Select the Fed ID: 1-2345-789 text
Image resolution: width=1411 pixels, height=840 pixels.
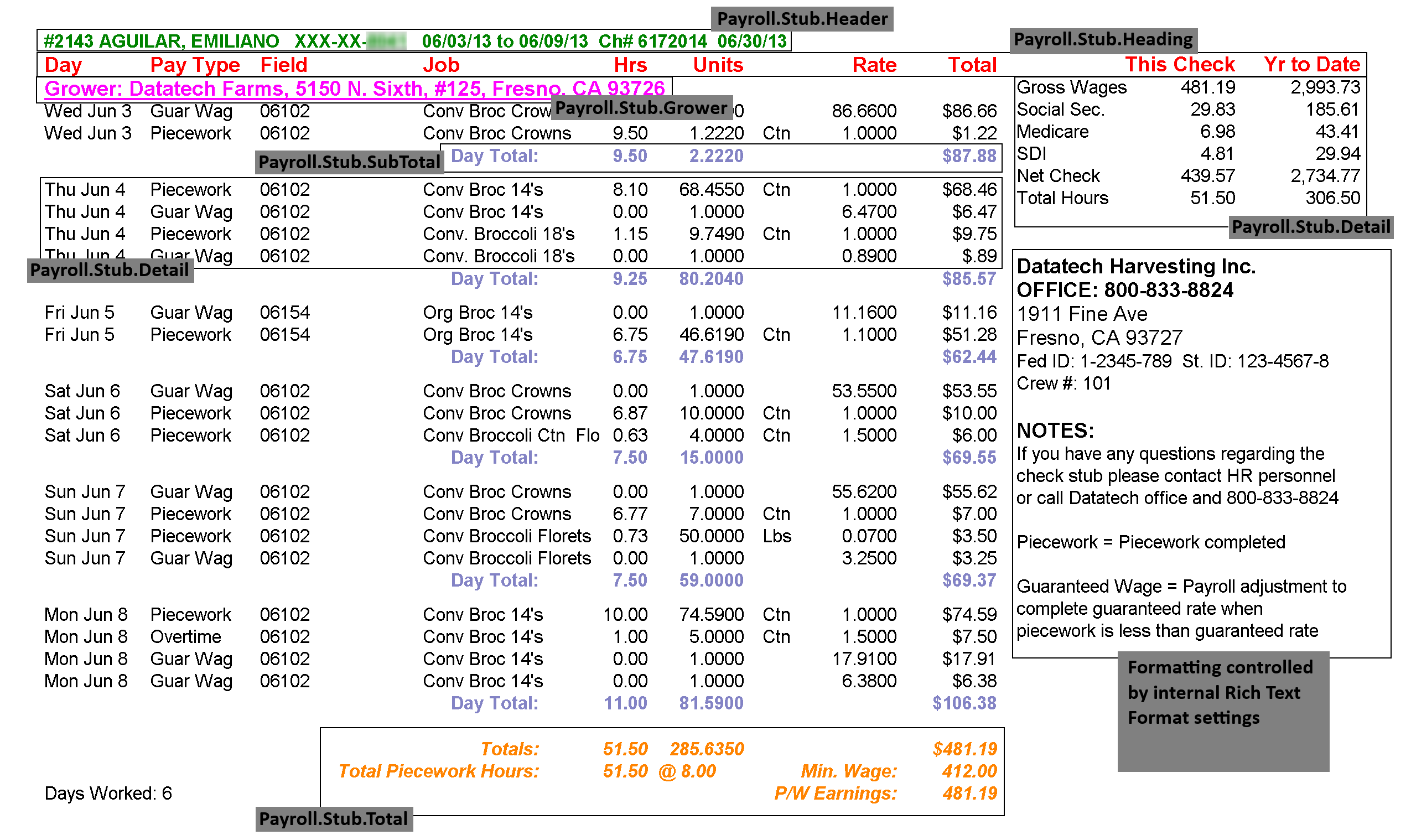[1093, 361]
